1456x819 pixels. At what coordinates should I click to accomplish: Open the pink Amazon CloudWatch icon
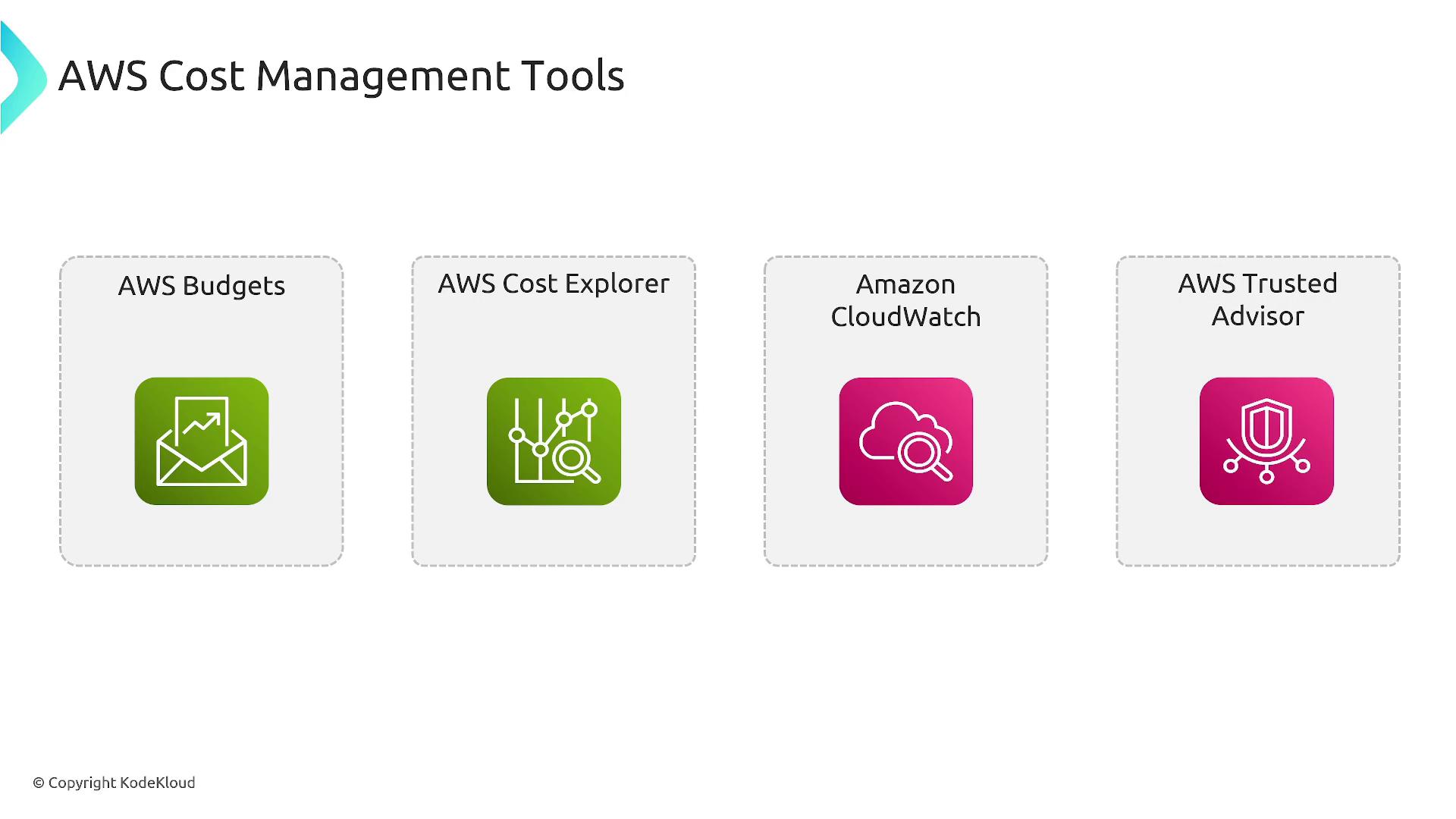click(905, 441)
